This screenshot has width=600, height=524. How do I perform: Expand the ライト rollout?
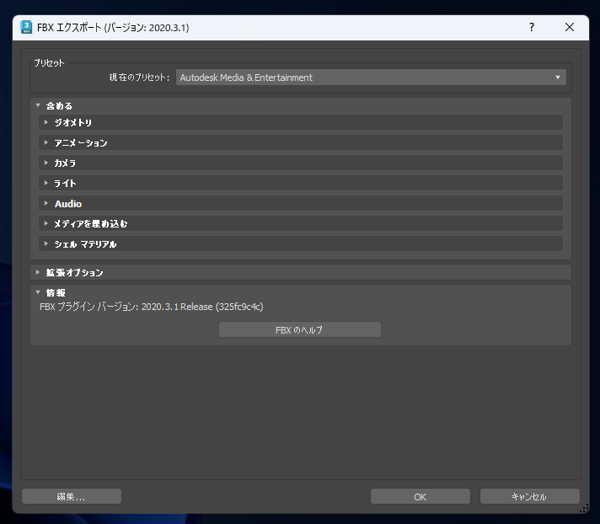click(300, 183)
